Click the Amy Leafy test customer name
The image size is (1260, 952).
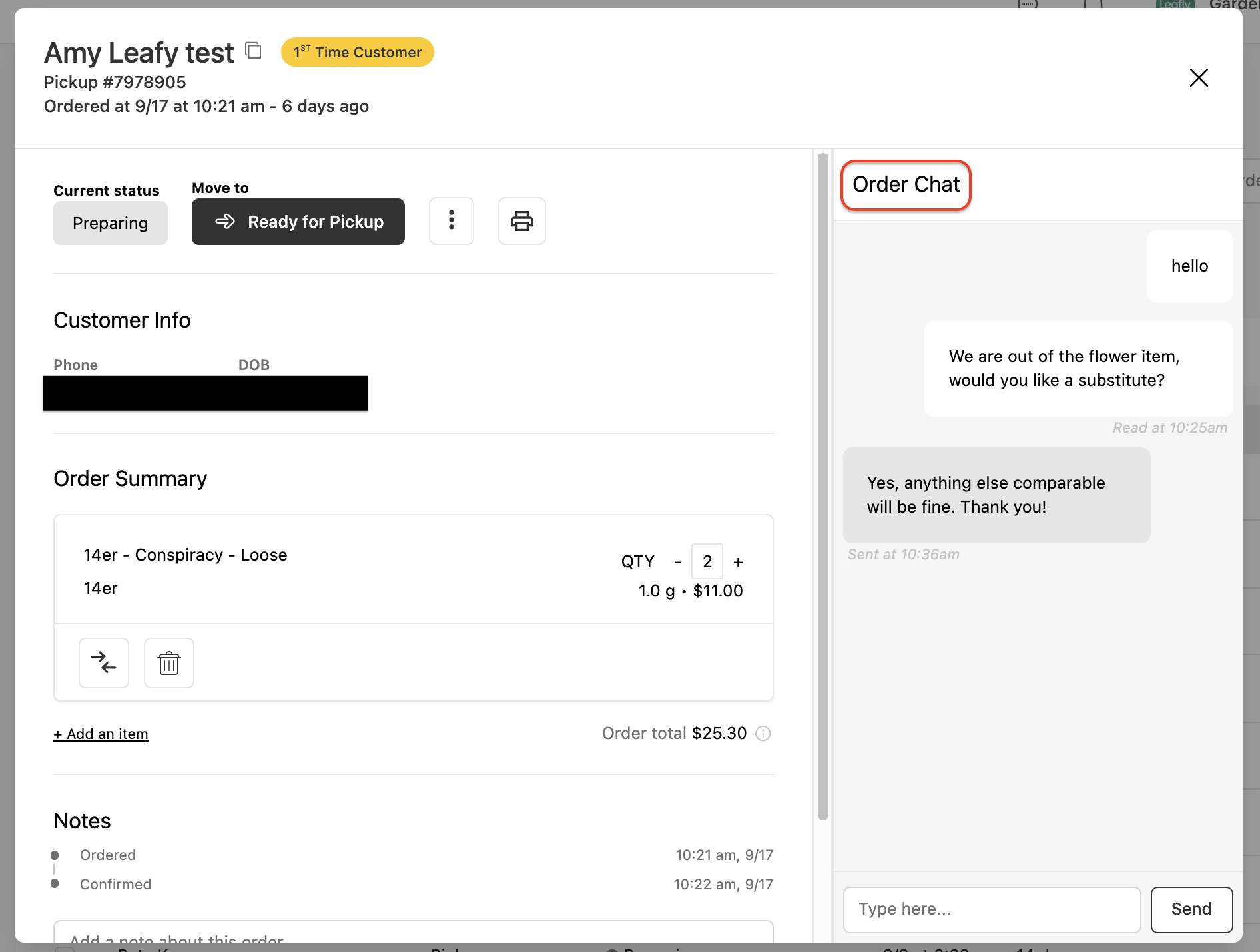point(139,53)
